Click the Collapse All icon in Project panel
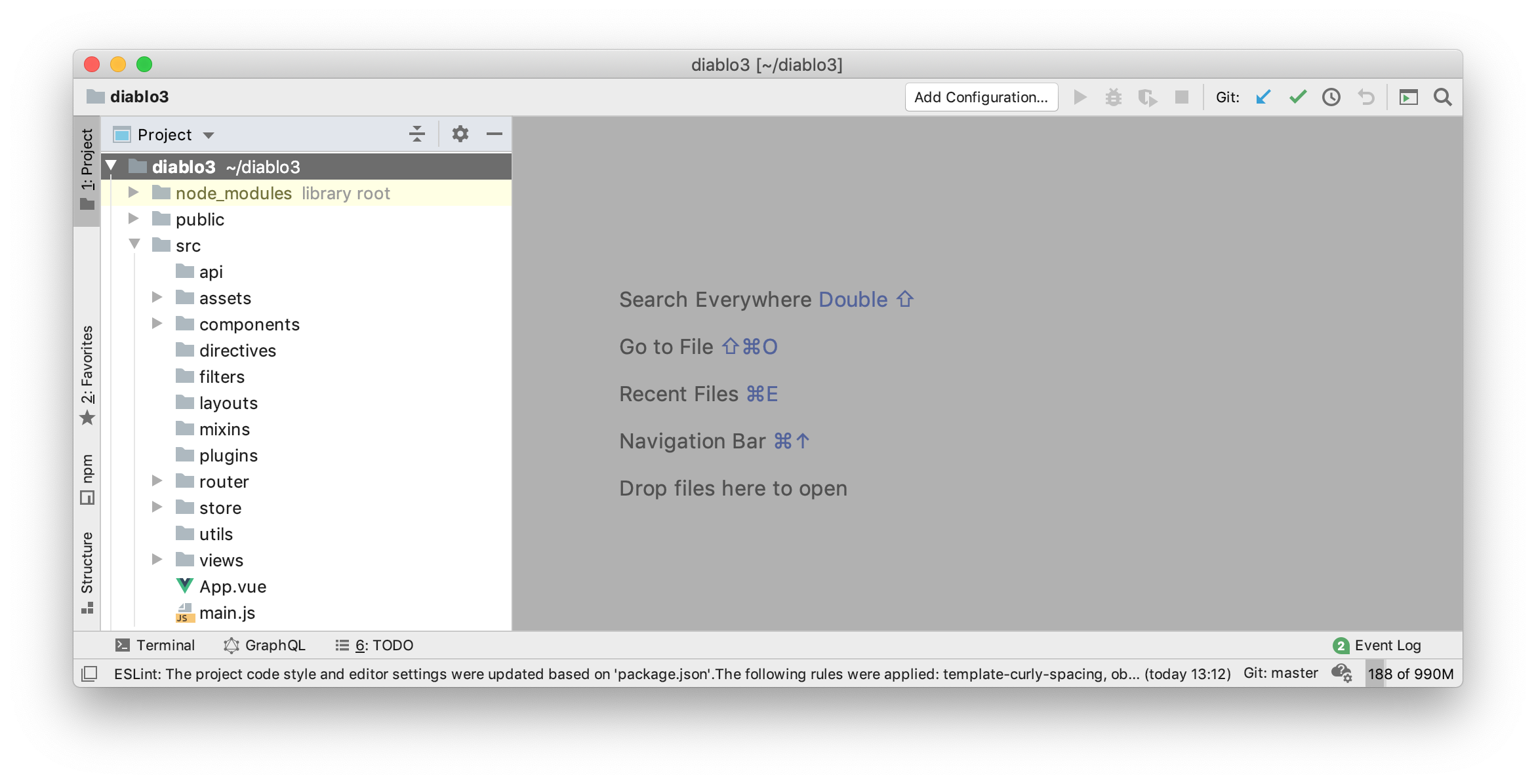The height and width of the screenshot is (784, 1536). pos(417,134)
